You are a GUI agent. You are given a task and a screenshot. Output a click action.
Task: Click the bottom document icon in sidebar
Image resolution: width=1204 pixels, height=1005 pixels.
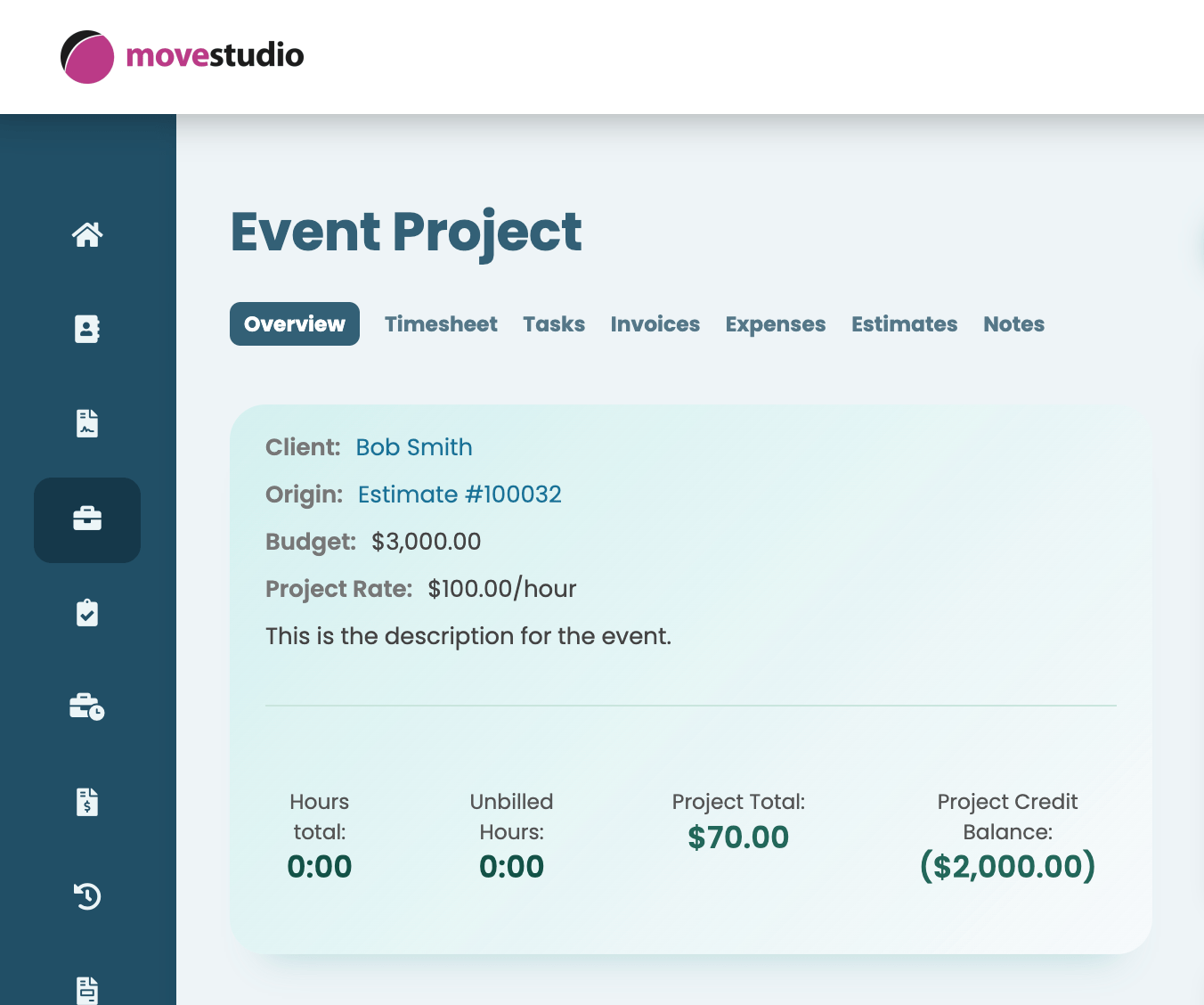[87, 989]
